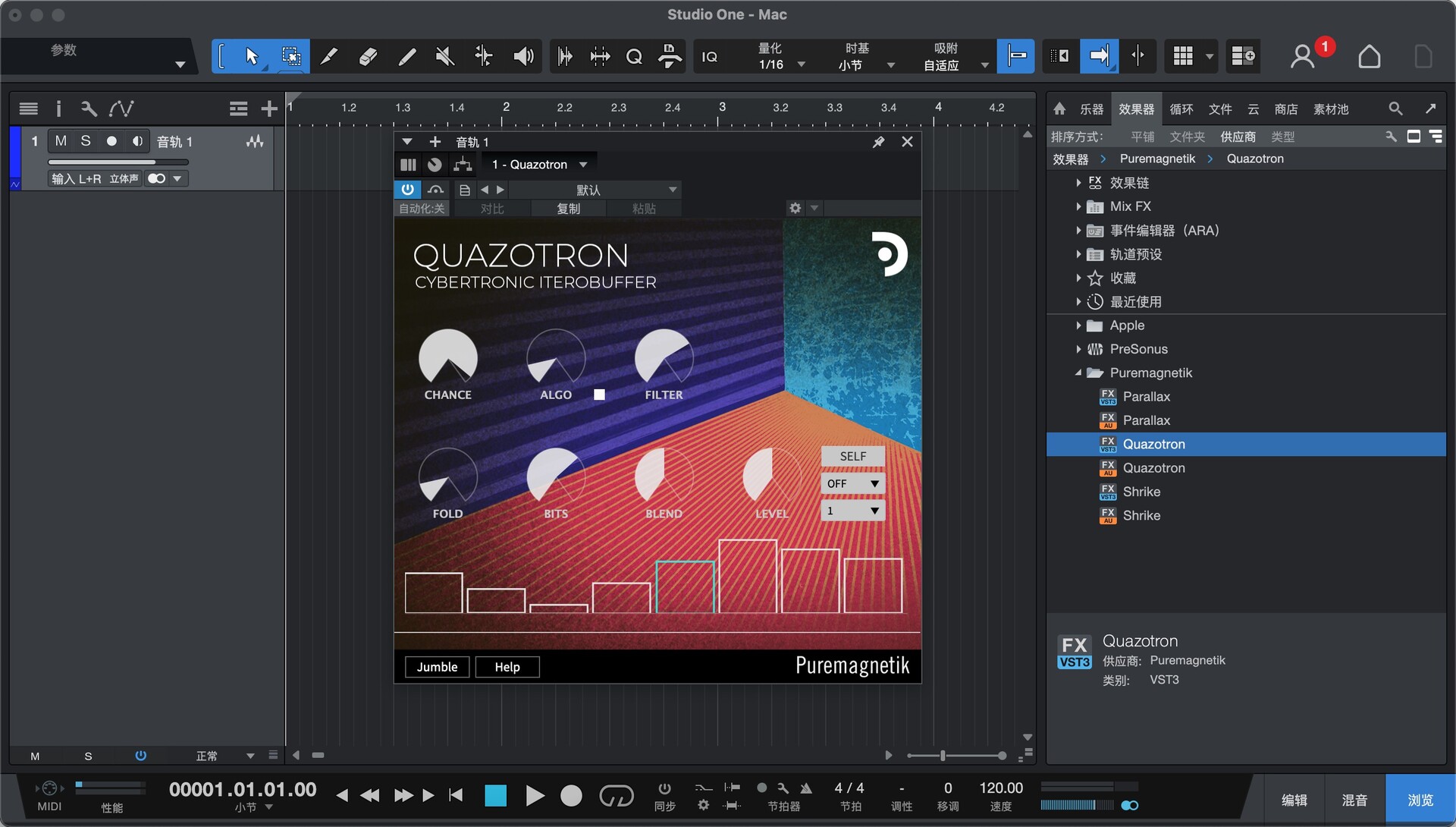
Task: Toggle Quazotron plugin power bypass
Action: pos(408,190)
